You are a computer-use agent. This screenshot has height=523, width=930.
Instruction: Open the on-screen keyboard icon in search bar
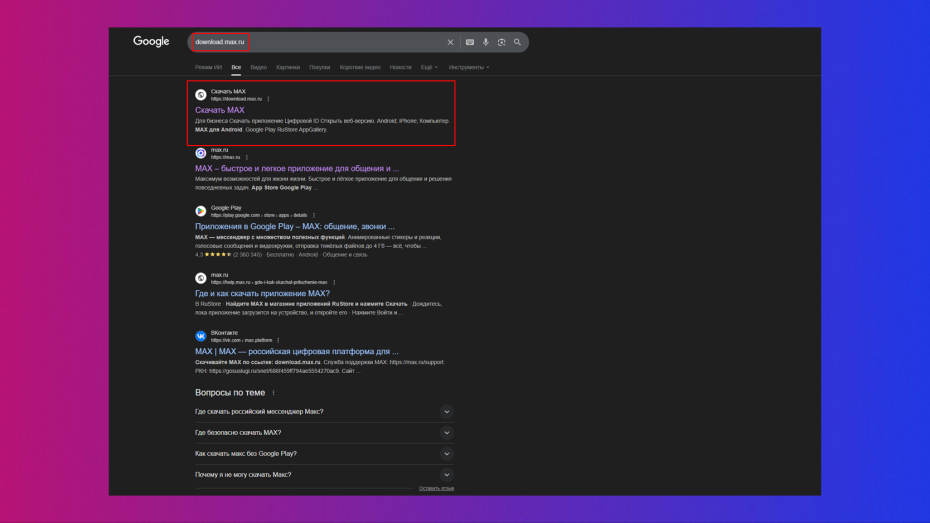[470, 42]
